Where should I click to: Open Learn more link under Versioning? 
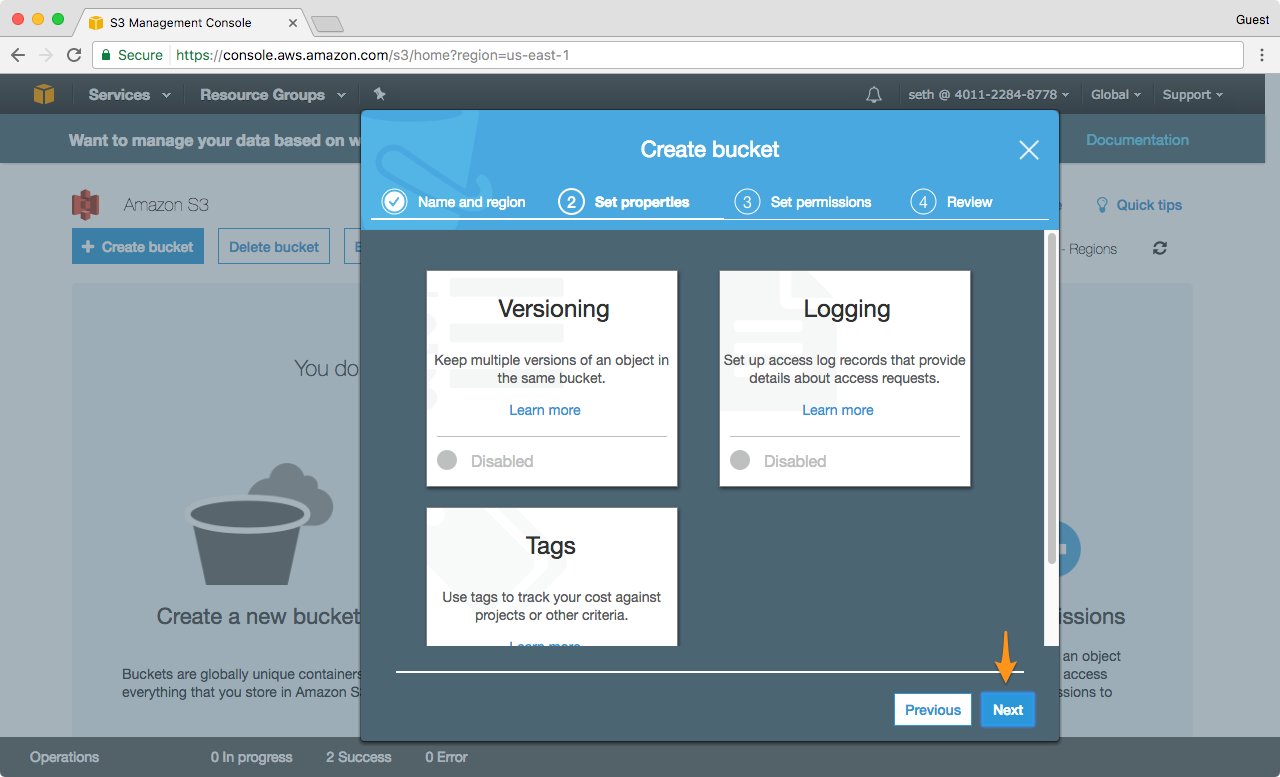[x=544, y=410]
